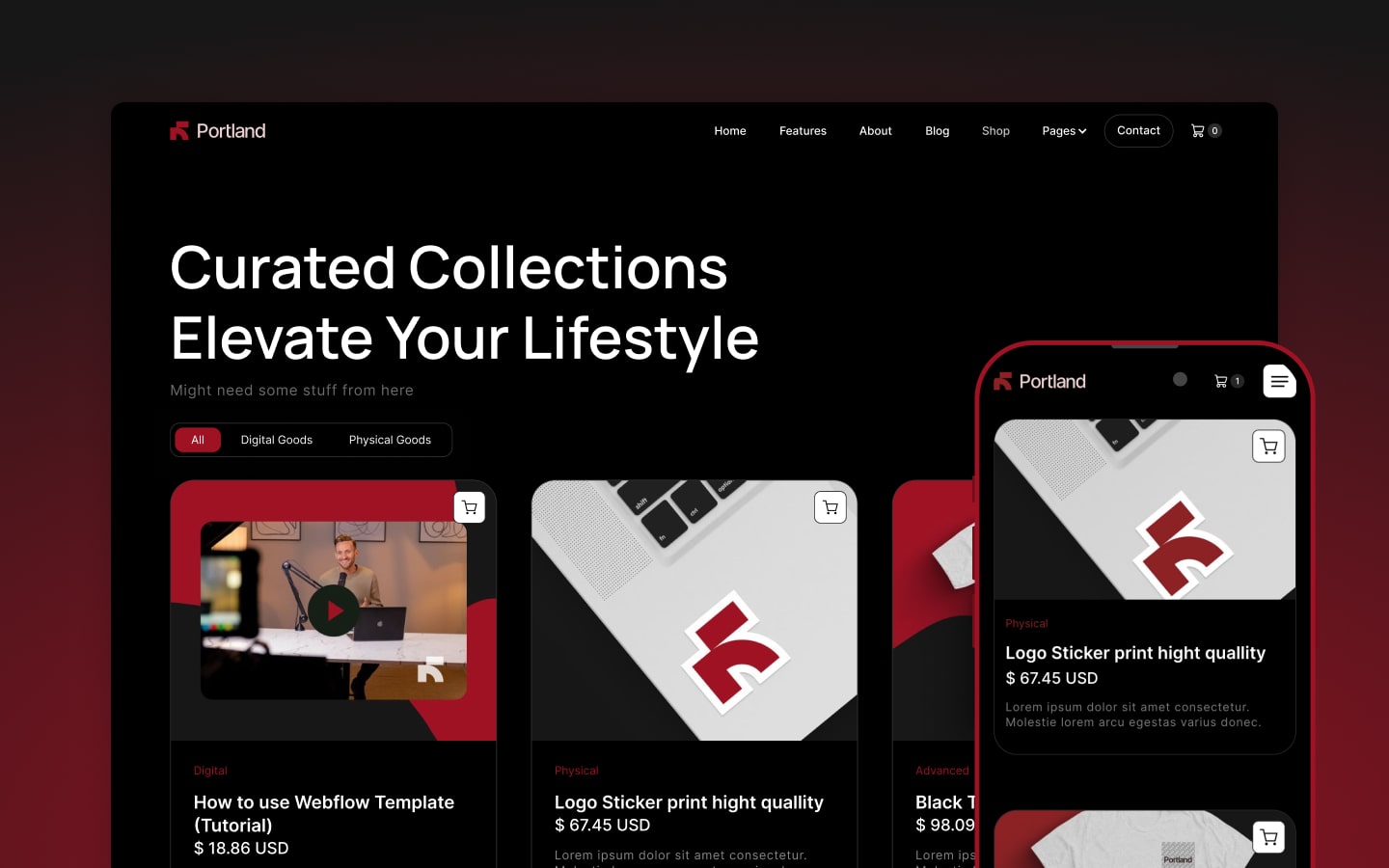Click the mobile '$ 67.45 USD' price
1389x868 pixels.
click(x=1051, y=678)
